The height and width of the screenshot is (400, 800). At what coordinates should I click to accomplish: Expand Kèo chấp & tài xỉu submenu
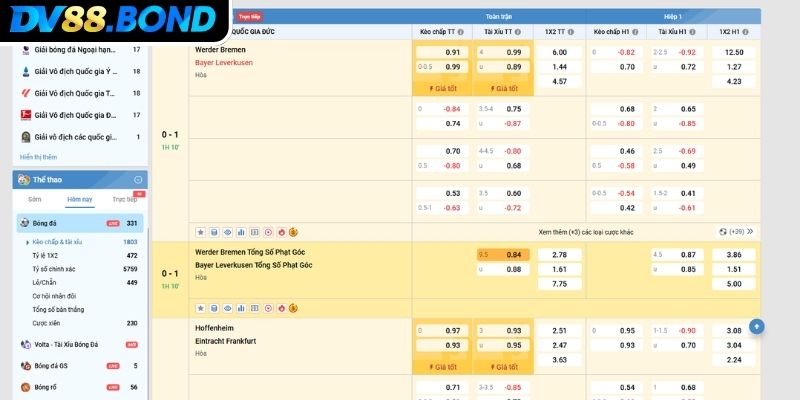pos(27,242)
